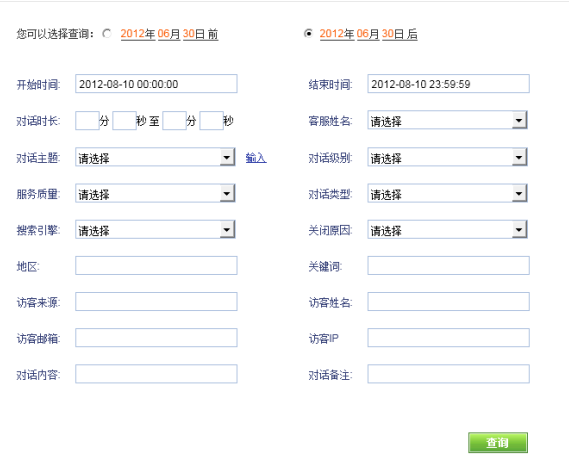Click the 访客来源 text field
The width and height of the screenshot is (569, 454).
tap(156, 302)
